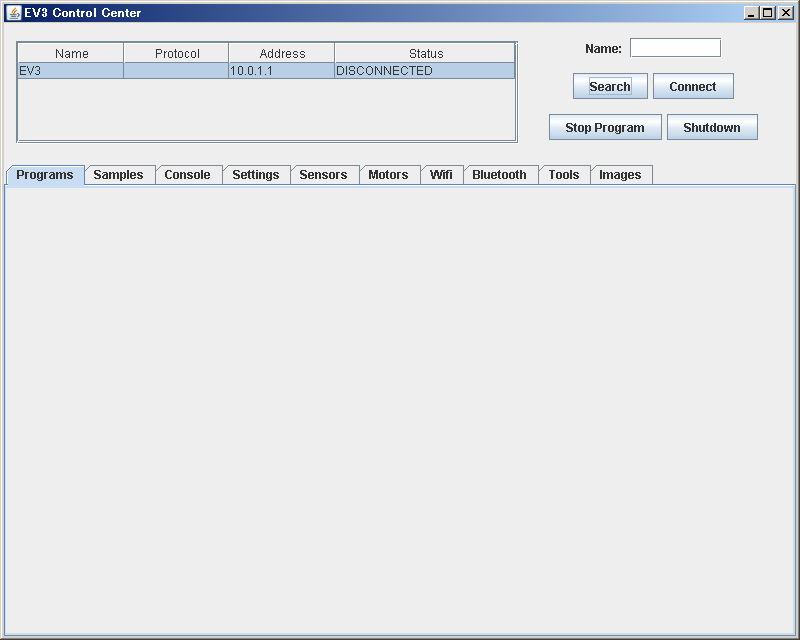800x640 pixels.
Task: Click the empty Protocol cell of EV3 row
Action: (176, 70)
